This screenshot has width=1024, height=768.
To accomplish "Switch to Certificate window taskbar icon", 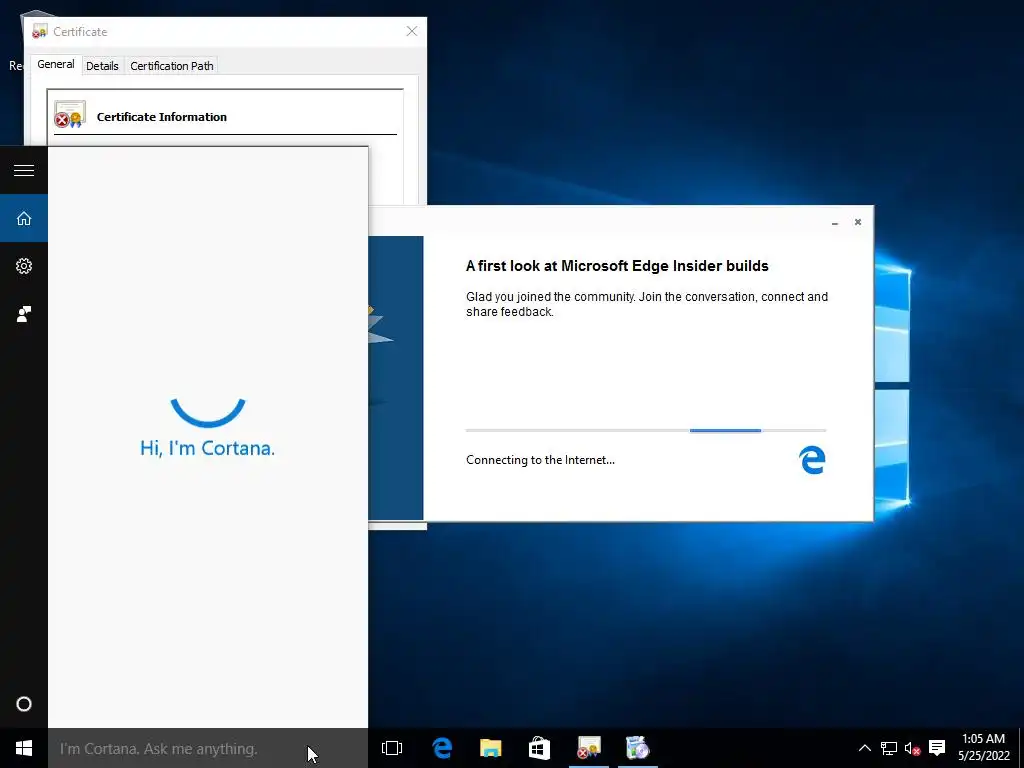I will tap(588, 748).
